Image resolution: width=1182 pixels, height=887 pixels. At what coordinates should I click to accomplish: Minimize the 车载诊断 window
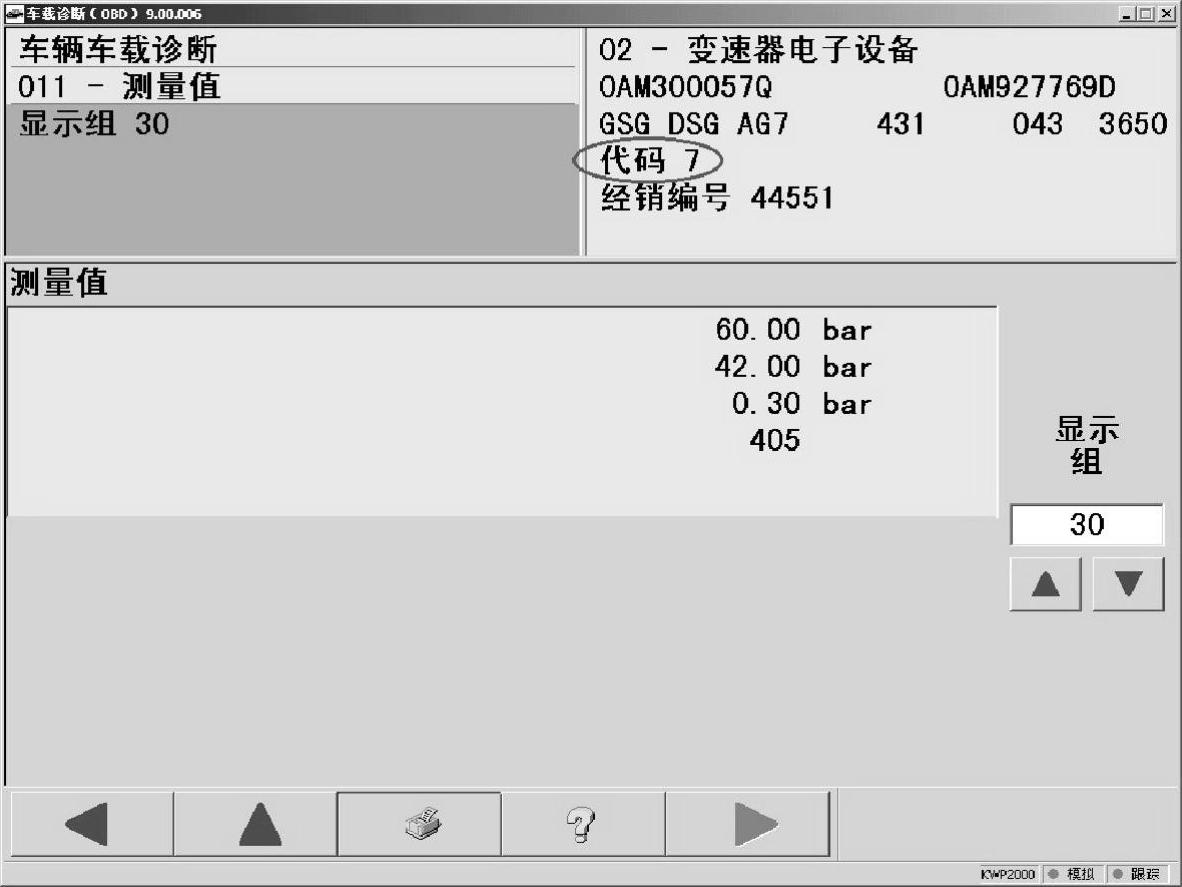point(1127,14)
